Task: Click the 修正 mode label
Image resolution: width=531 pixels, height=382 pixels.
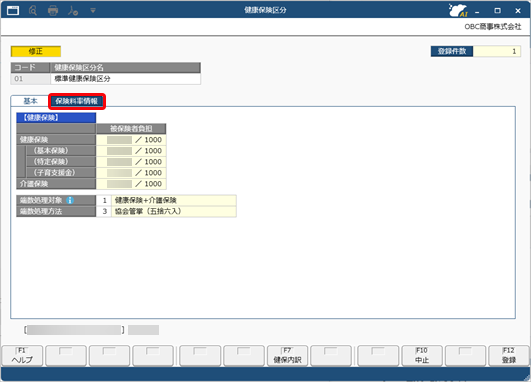Action: click(36, 51)
